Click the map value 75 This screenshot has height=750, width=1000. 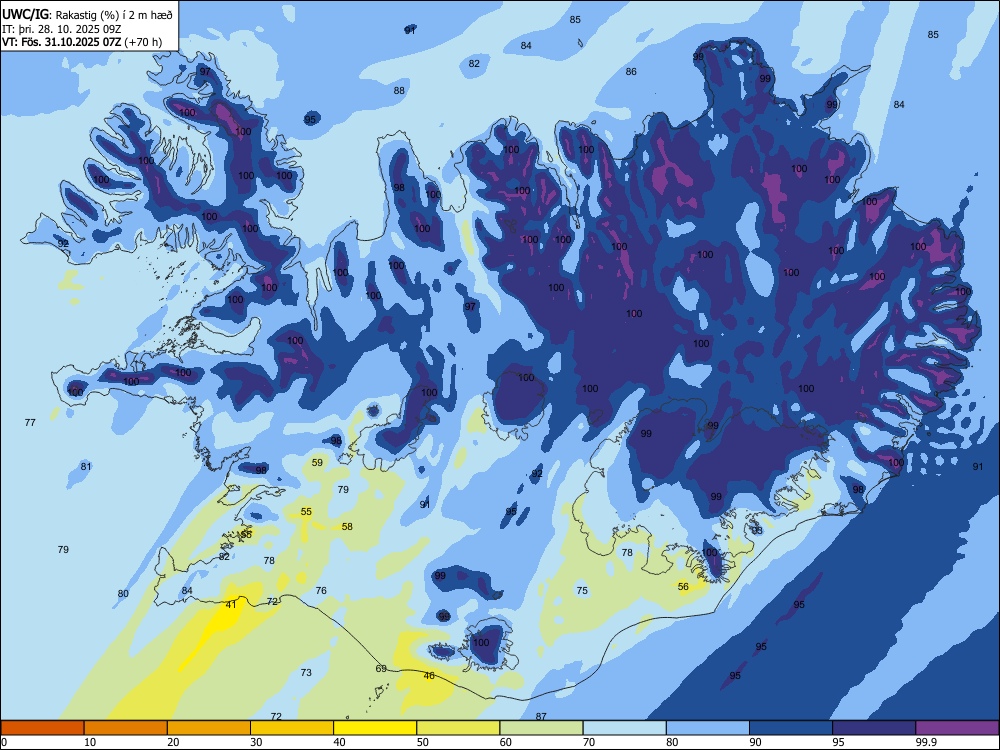tap(582, 591)
